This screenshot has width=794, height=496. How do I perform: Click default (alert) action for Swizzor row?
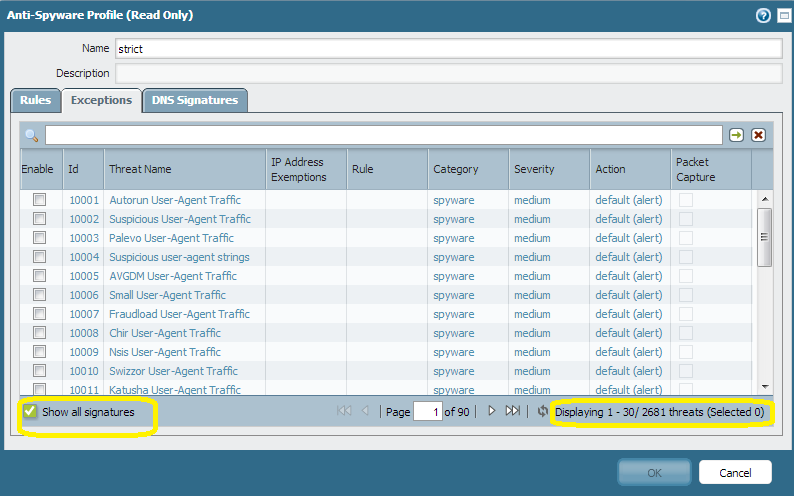[x=629, y=371]
